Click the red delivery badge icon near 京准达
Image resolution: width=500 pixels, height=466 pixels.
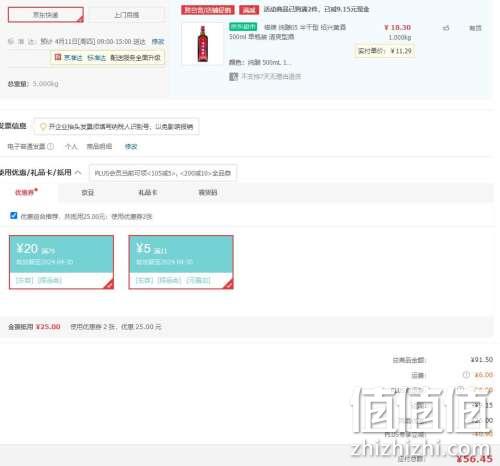pos(58,57)
